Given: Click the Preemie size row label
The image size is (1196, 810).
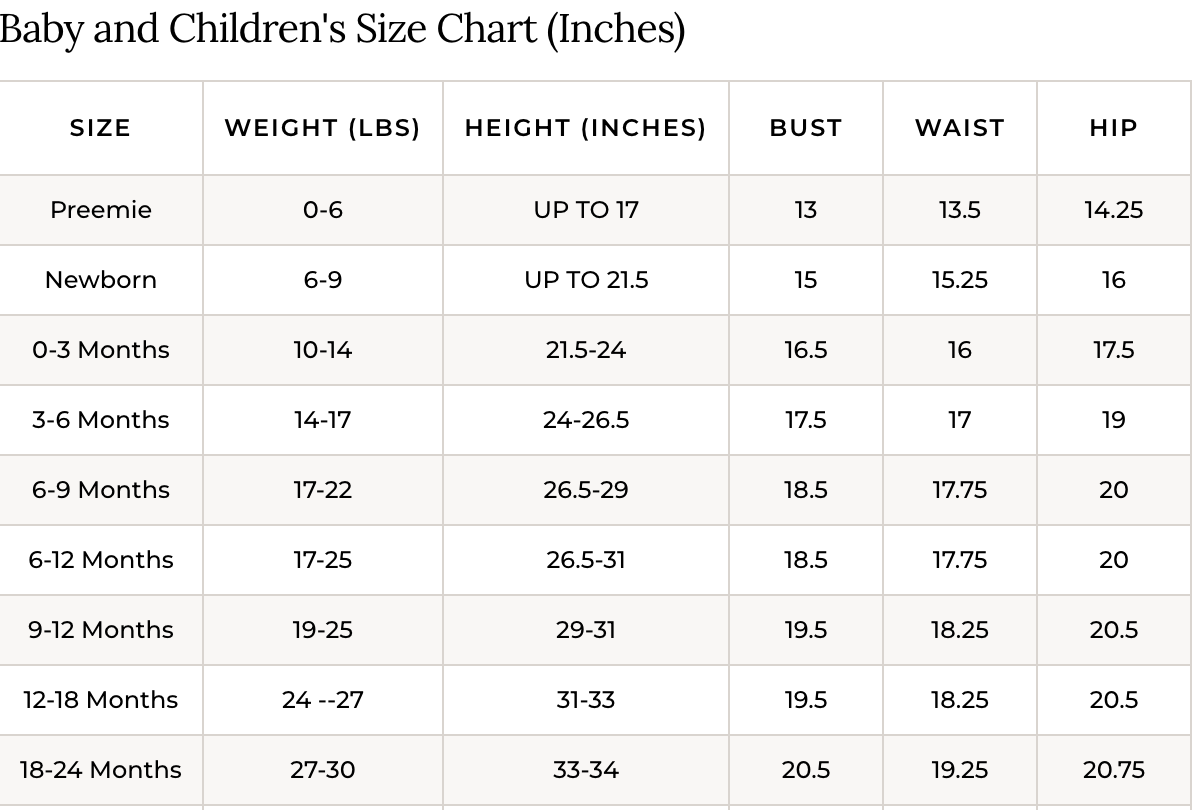Looking at the screenshot, I should click(x=101, y=210).
